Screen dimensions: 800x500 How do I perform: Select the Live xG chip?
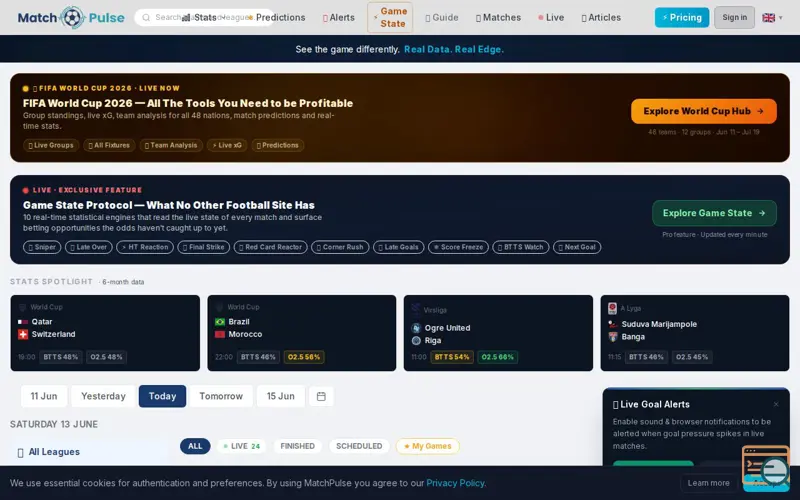point(227,145)
